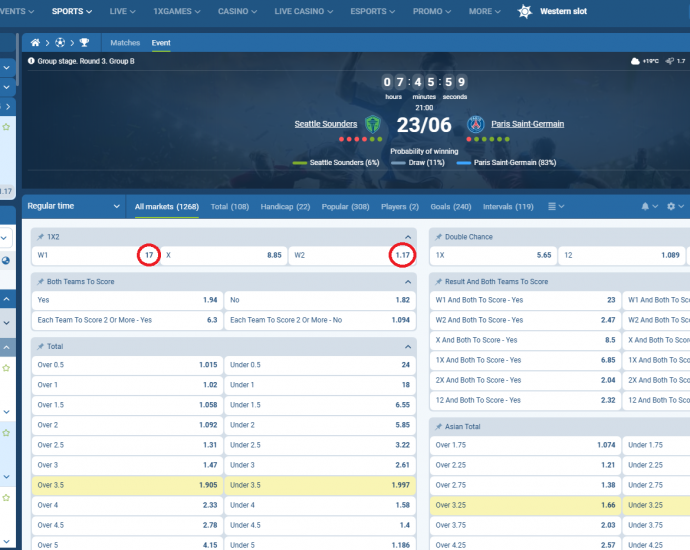Image resolution: width=690 pixels, height=550 pixels.
Task: Select Double Chance 12 at 1.089
Action: click(622, 255)
